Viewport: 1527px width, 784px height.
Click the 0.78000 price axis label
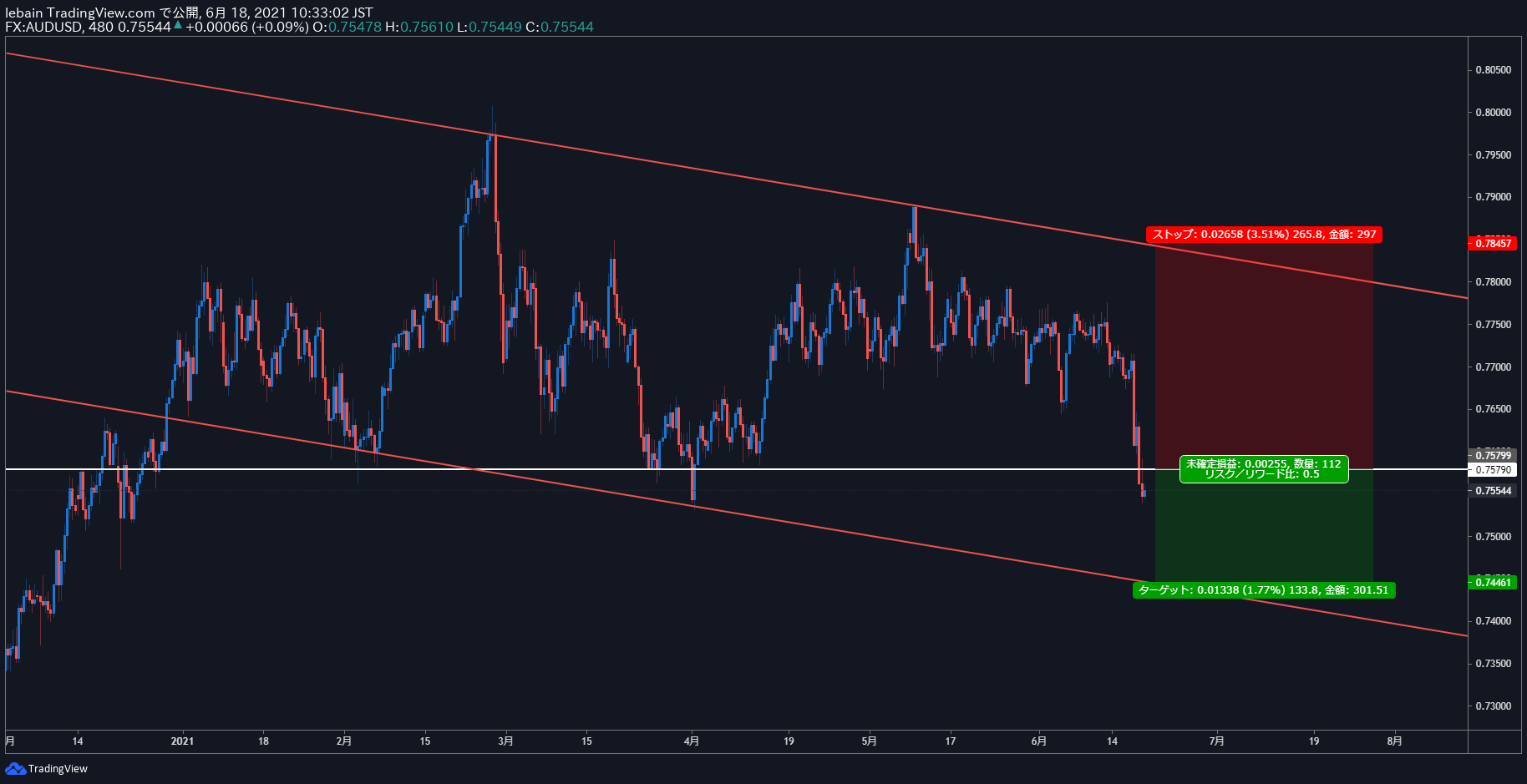coord(1493,282)
